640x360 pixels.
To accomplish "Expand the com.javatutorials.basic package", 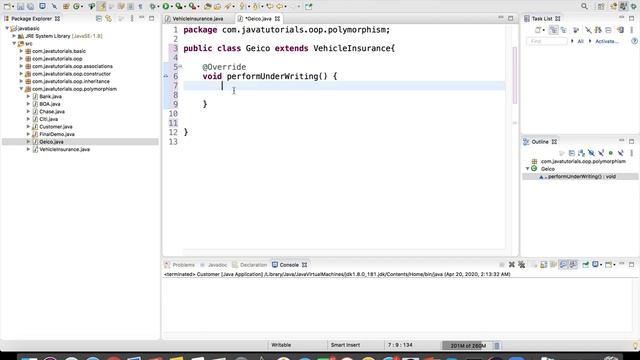I will coord(21,51).
